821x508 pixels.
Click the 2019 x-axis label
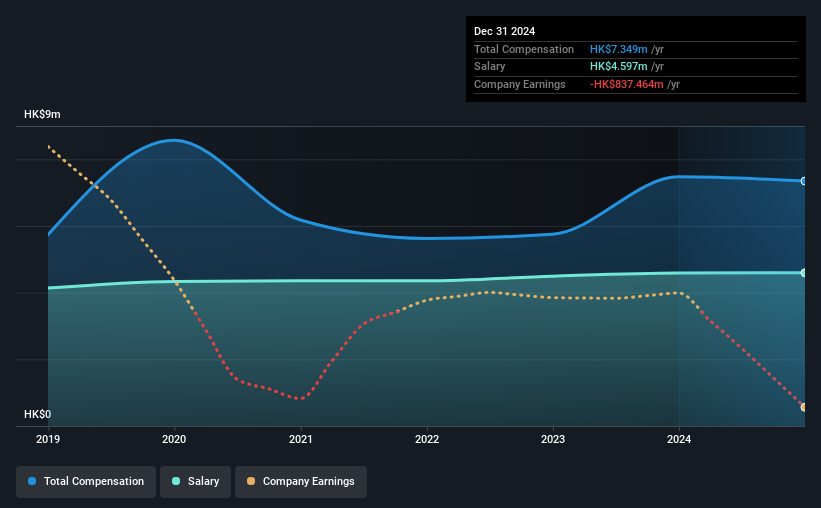[48, 439]
